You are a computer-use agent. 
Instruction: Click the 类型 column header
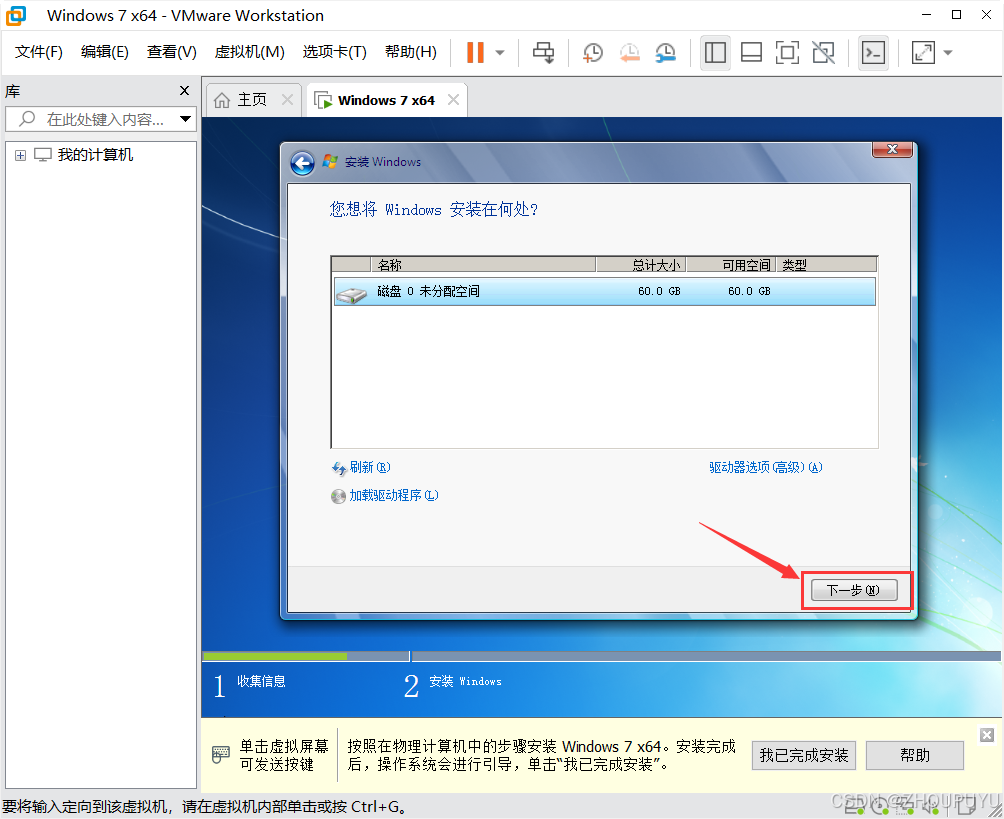827,264
